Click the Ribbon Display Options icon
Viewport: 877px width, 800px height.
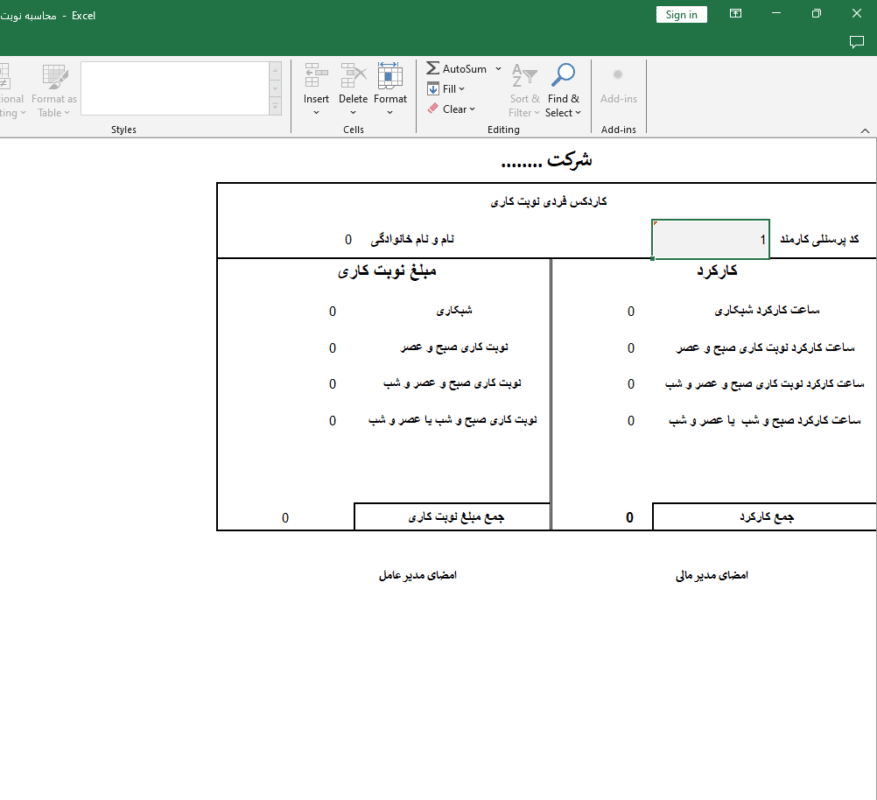coord(736,14)
